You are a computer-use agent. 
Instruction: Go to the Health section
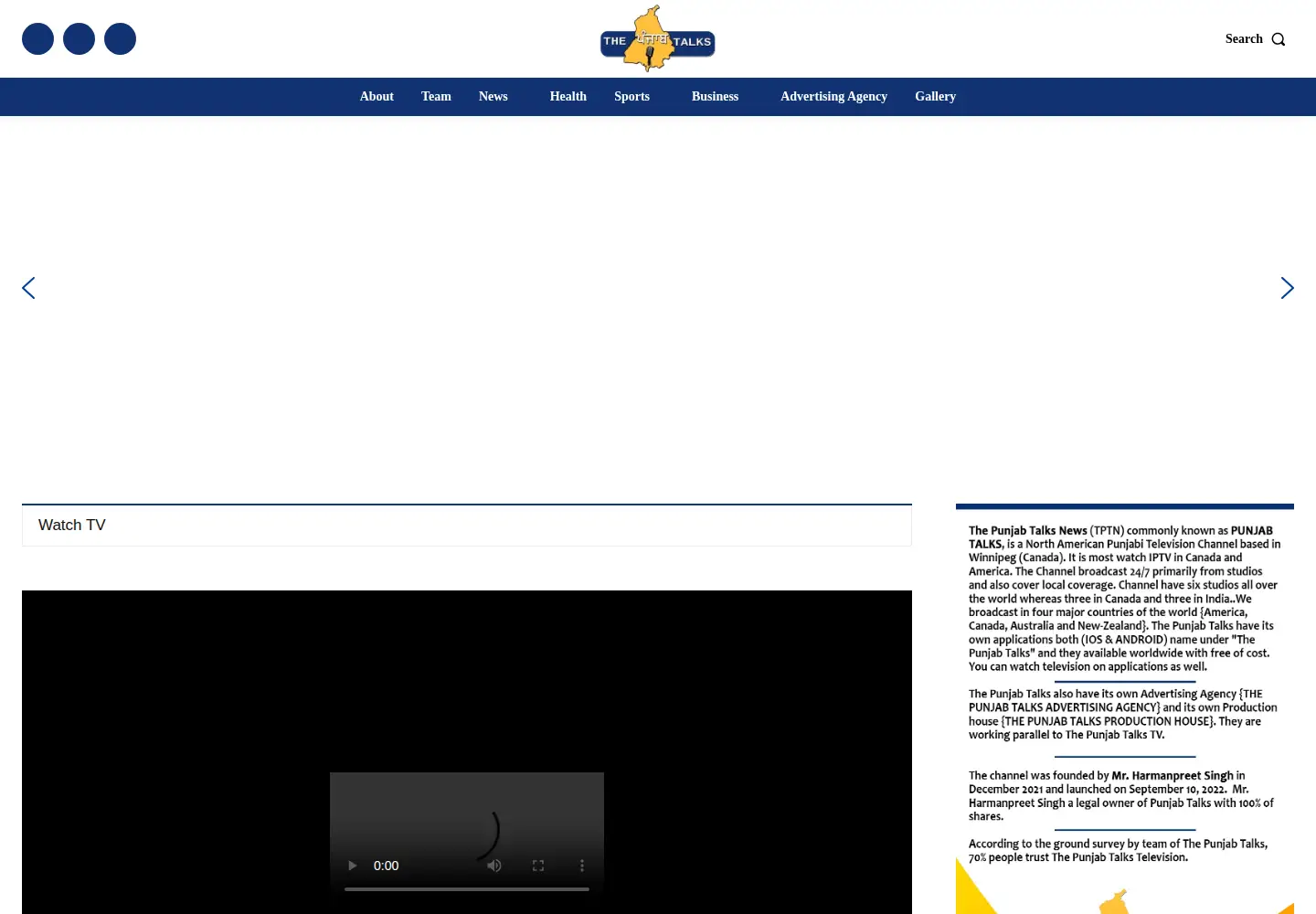pos(568,97)
